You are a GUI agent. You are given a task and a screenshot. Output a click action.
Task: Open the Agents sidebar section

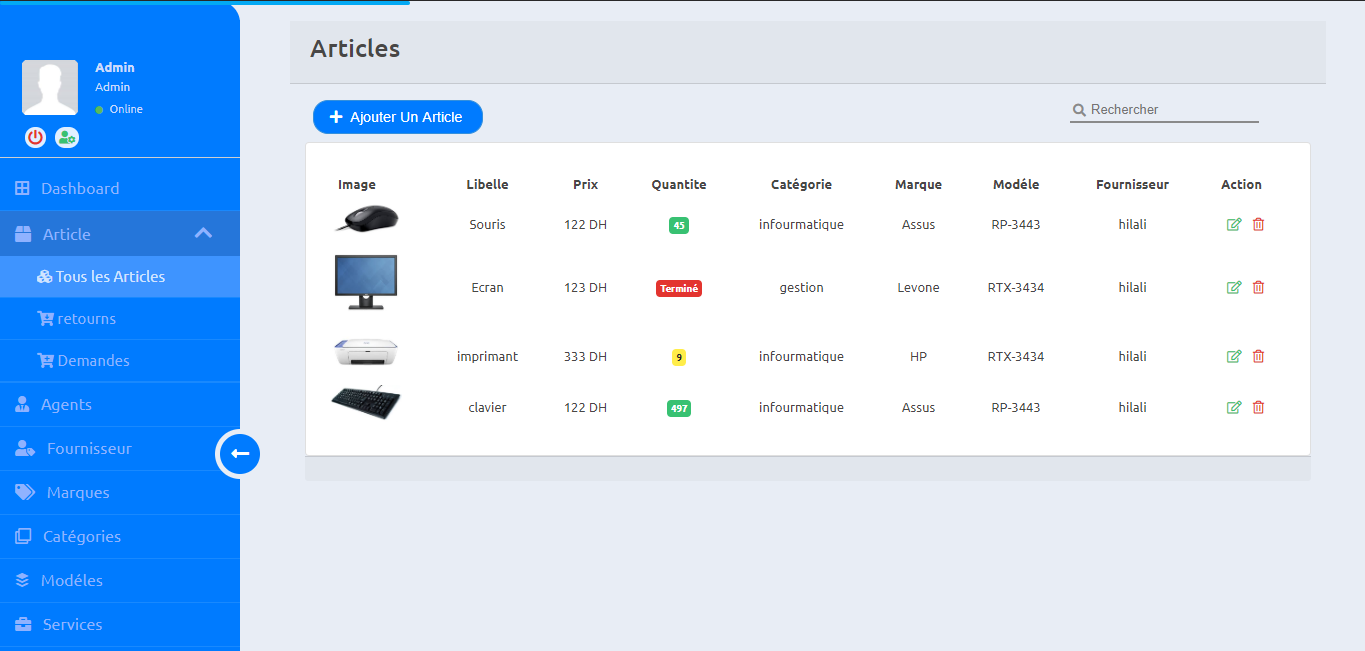(x=66, y=405)
